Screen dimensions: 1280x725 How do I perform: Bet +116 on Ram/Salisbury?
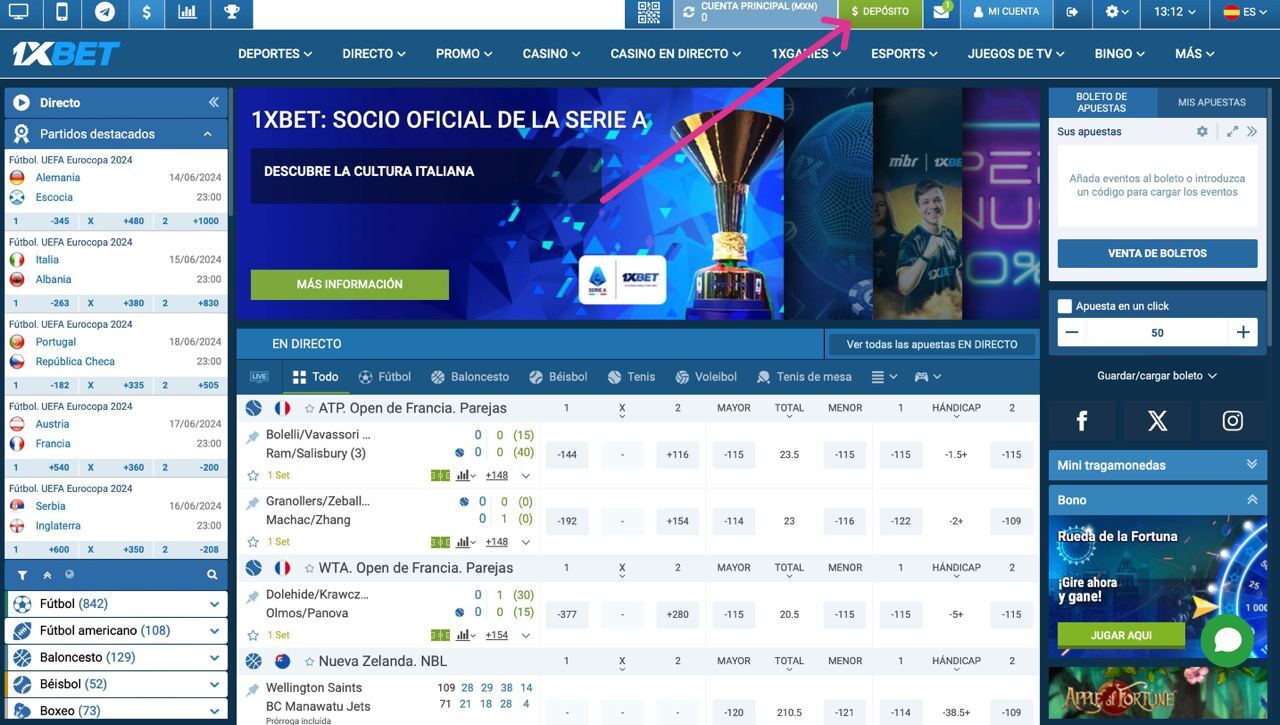[678, 455]
